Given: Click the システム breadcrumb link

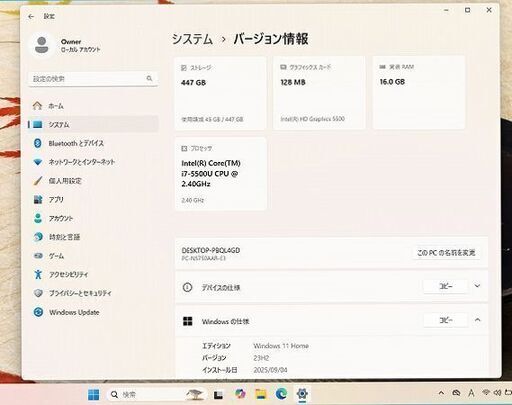Looking at the screenshot, I should pyautogui.click(x=192, y=39).
